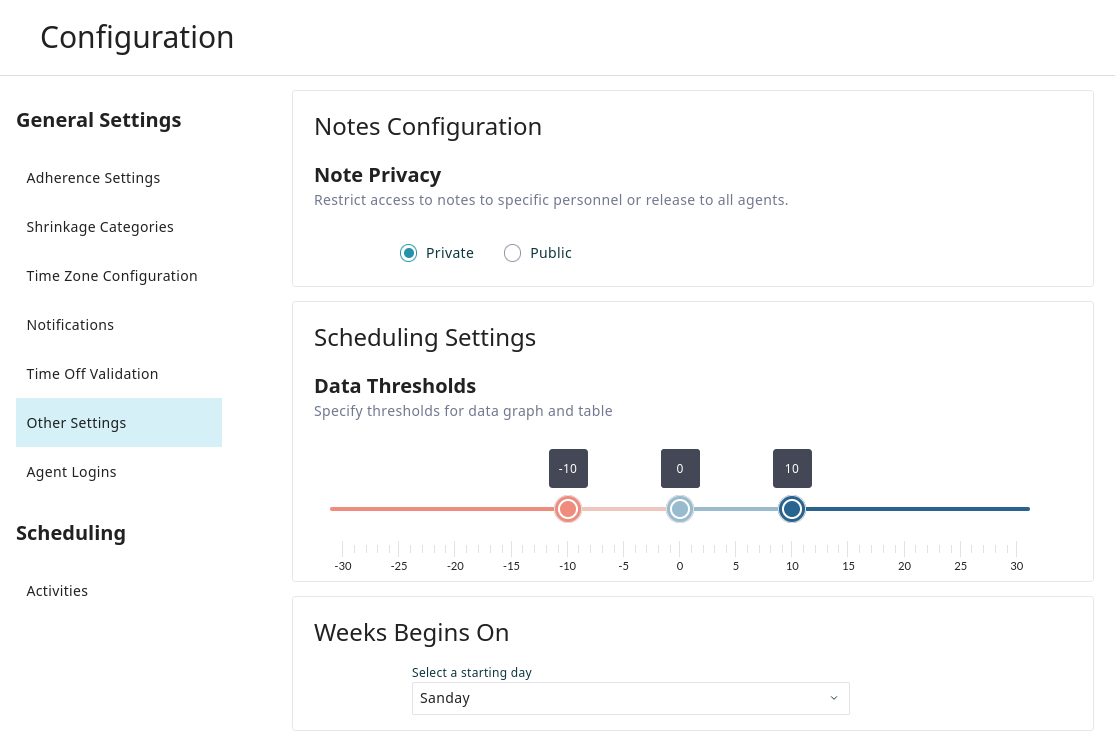Navigate to Agent Logins
Image resolution: width=1115 pixels, height=744 pixels.
coord(71,472)
